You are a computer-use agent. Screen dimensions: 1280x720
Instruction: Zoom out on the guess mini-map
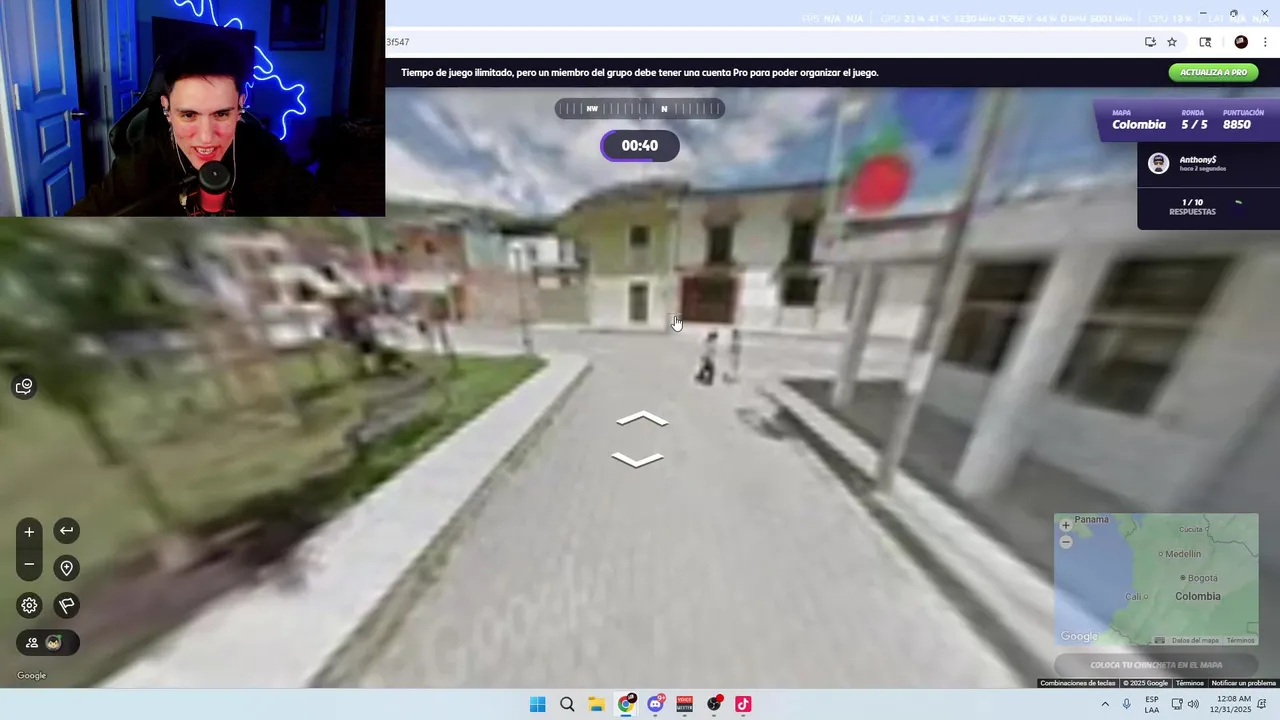(1066, 541)
